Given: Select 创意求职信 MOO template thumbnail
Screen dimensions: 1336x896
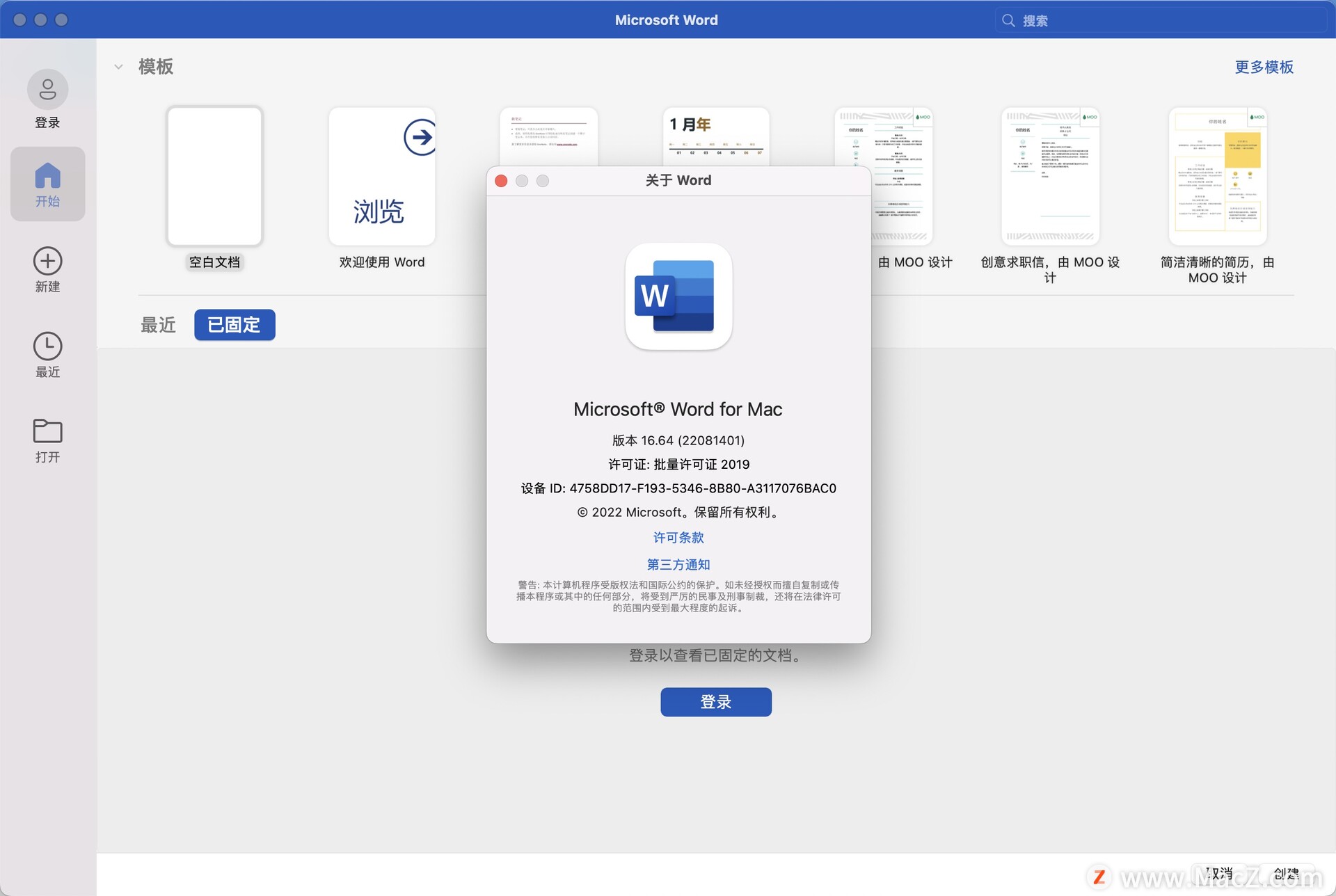Looking at the screenshot, I should pyautogui.click(x=1050, y=176).
